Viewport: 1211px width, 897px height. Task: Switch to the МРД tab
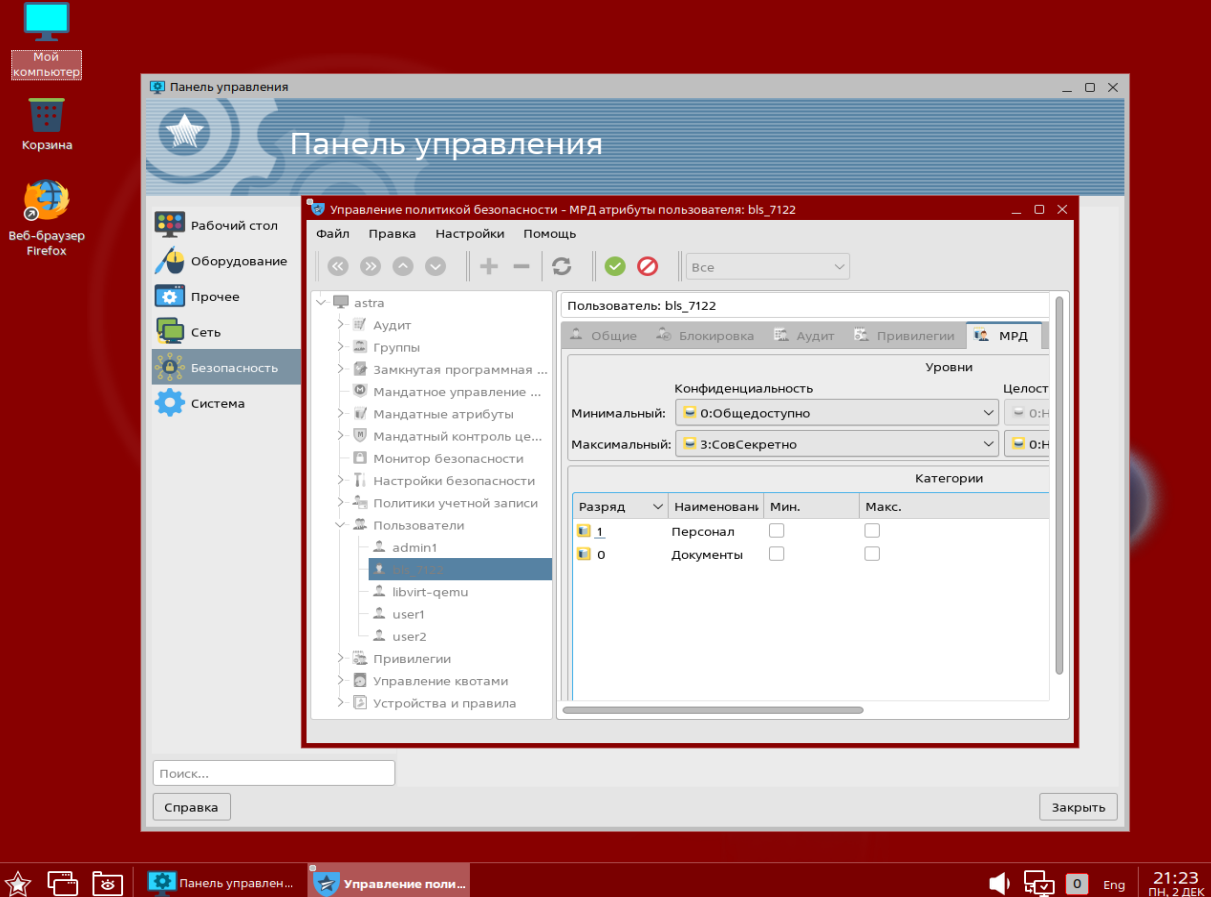coord(1003,336)
